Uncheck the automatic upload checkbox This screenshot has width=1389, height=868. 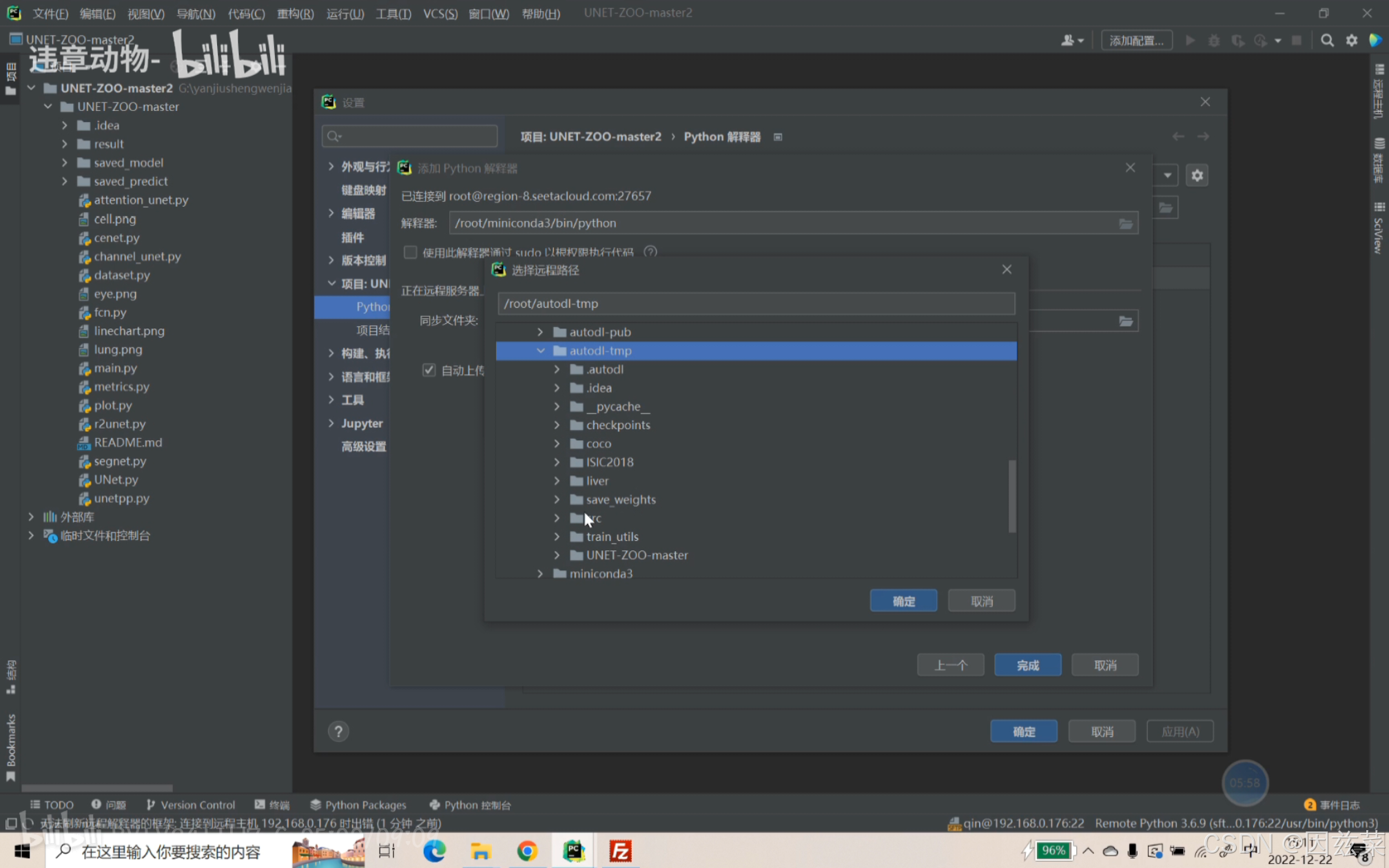[429, 371]
